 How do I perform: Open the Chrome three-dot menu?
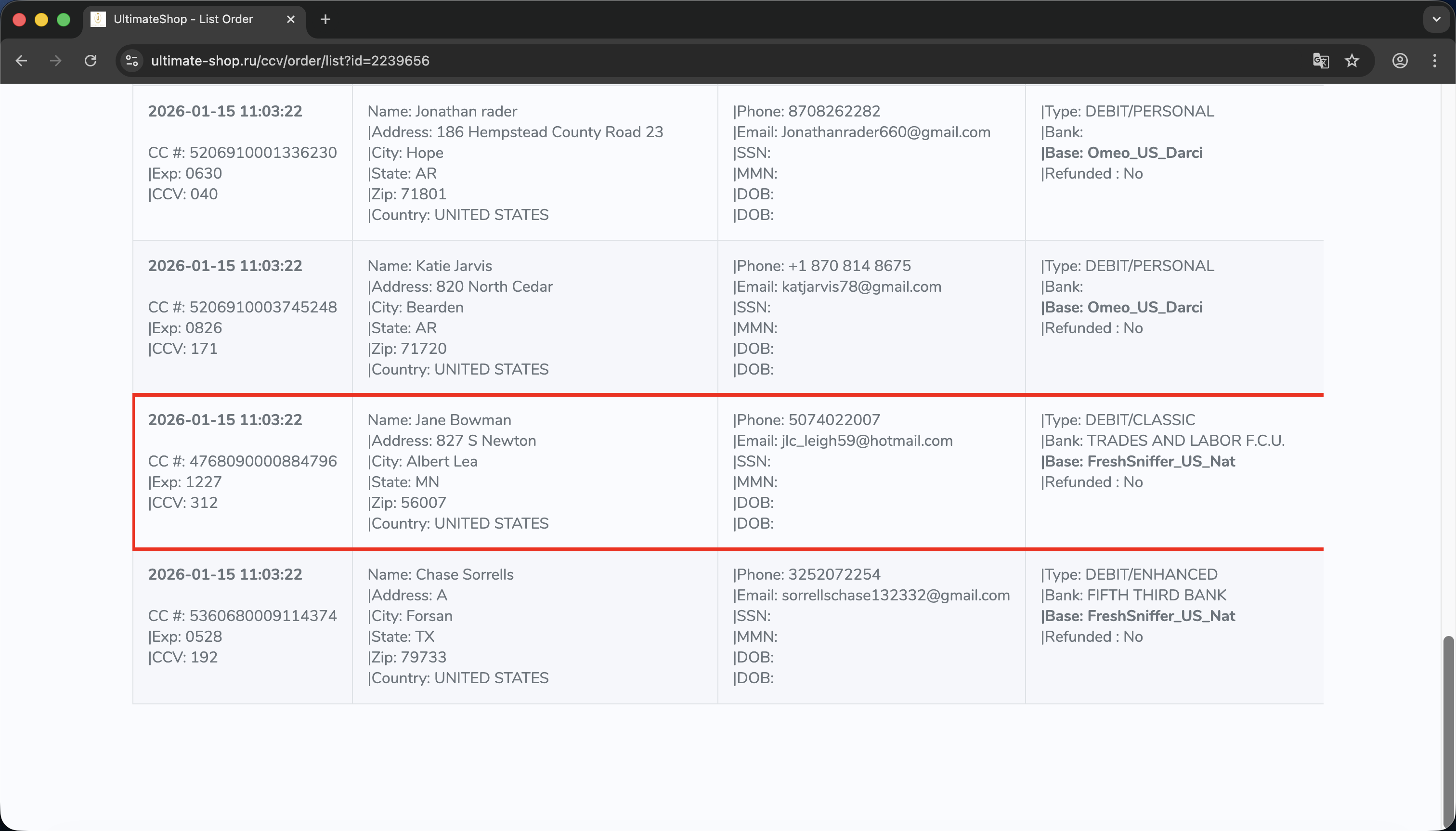[x=1434, y=61]
